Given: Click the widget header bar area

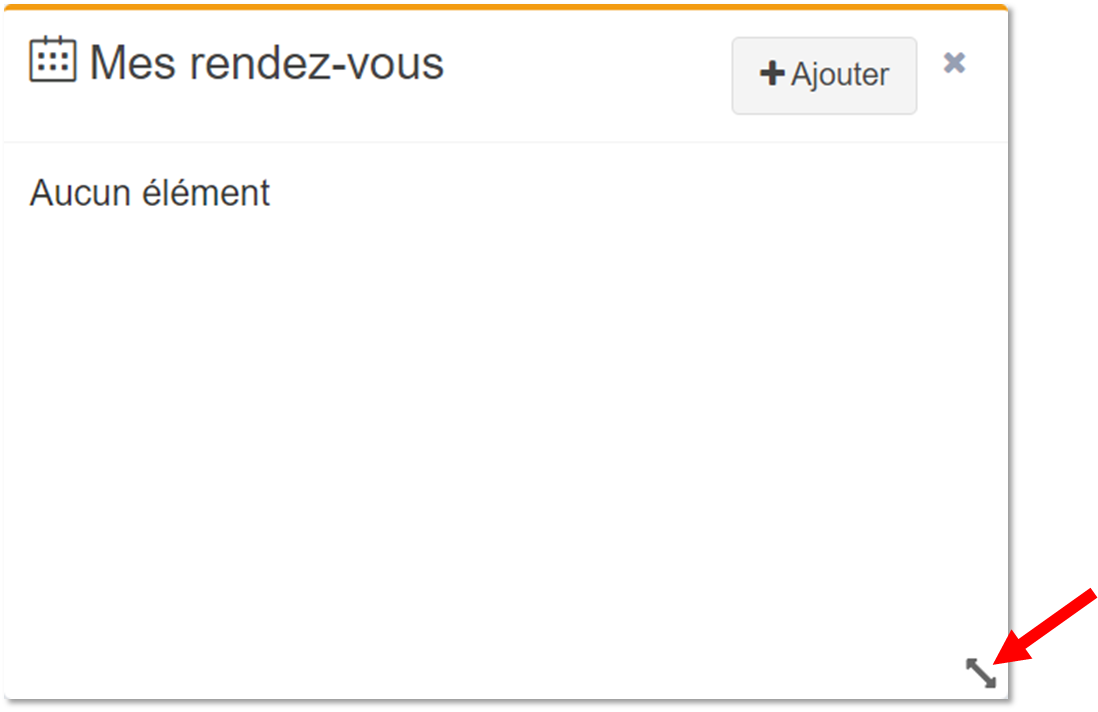Looking at the screenshot, I should (506, 76).
